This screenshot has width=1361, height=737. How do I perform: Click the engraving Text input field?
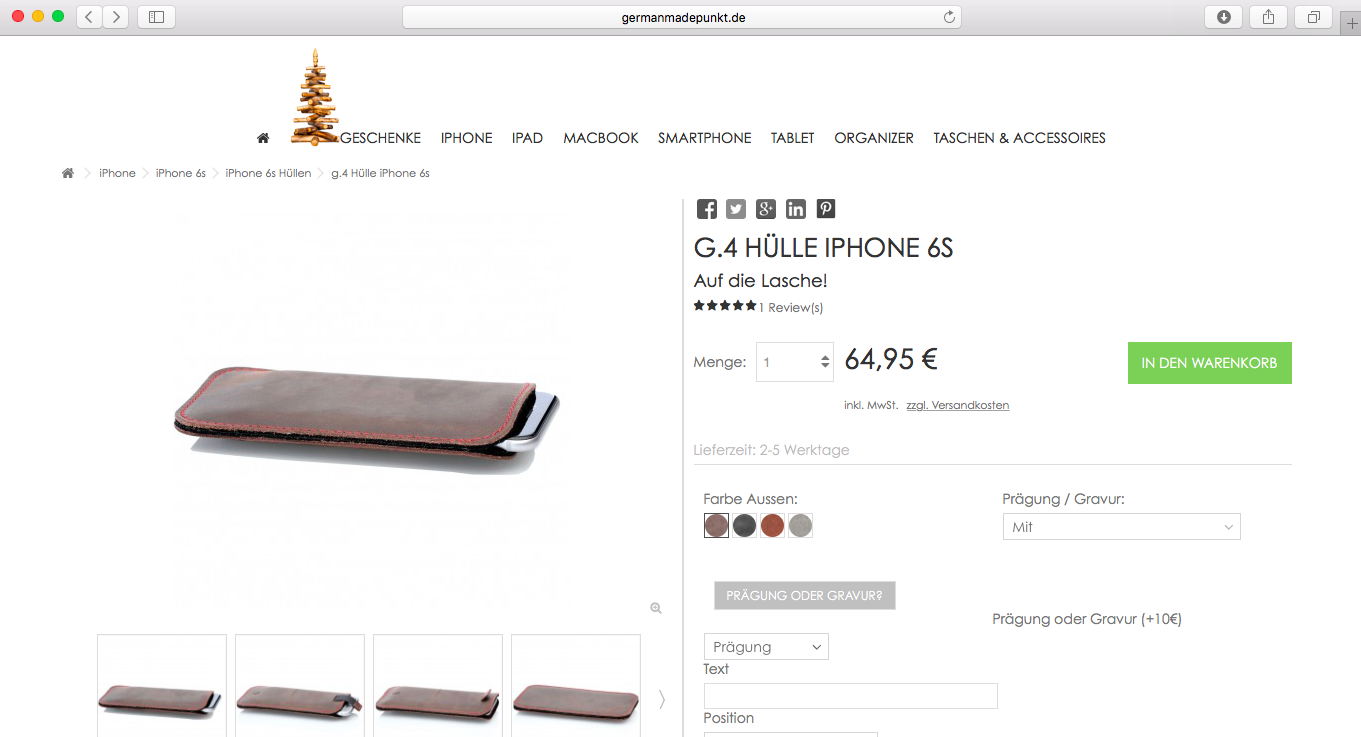pyautogui.click(x=851, y=696)
